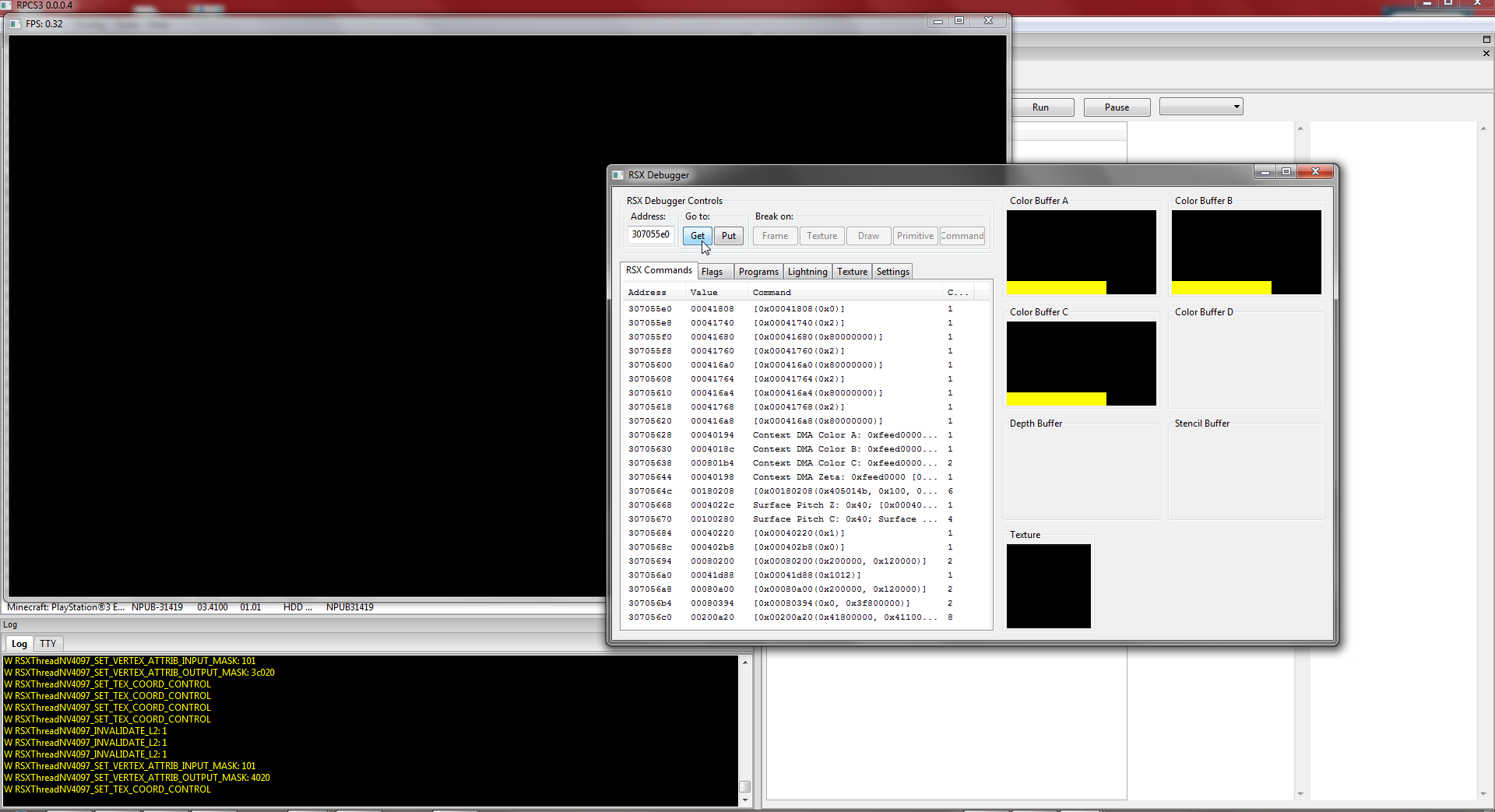Open the Flags tab
The width and height of the screenshot is (1495, 812).
pos(712,272)
